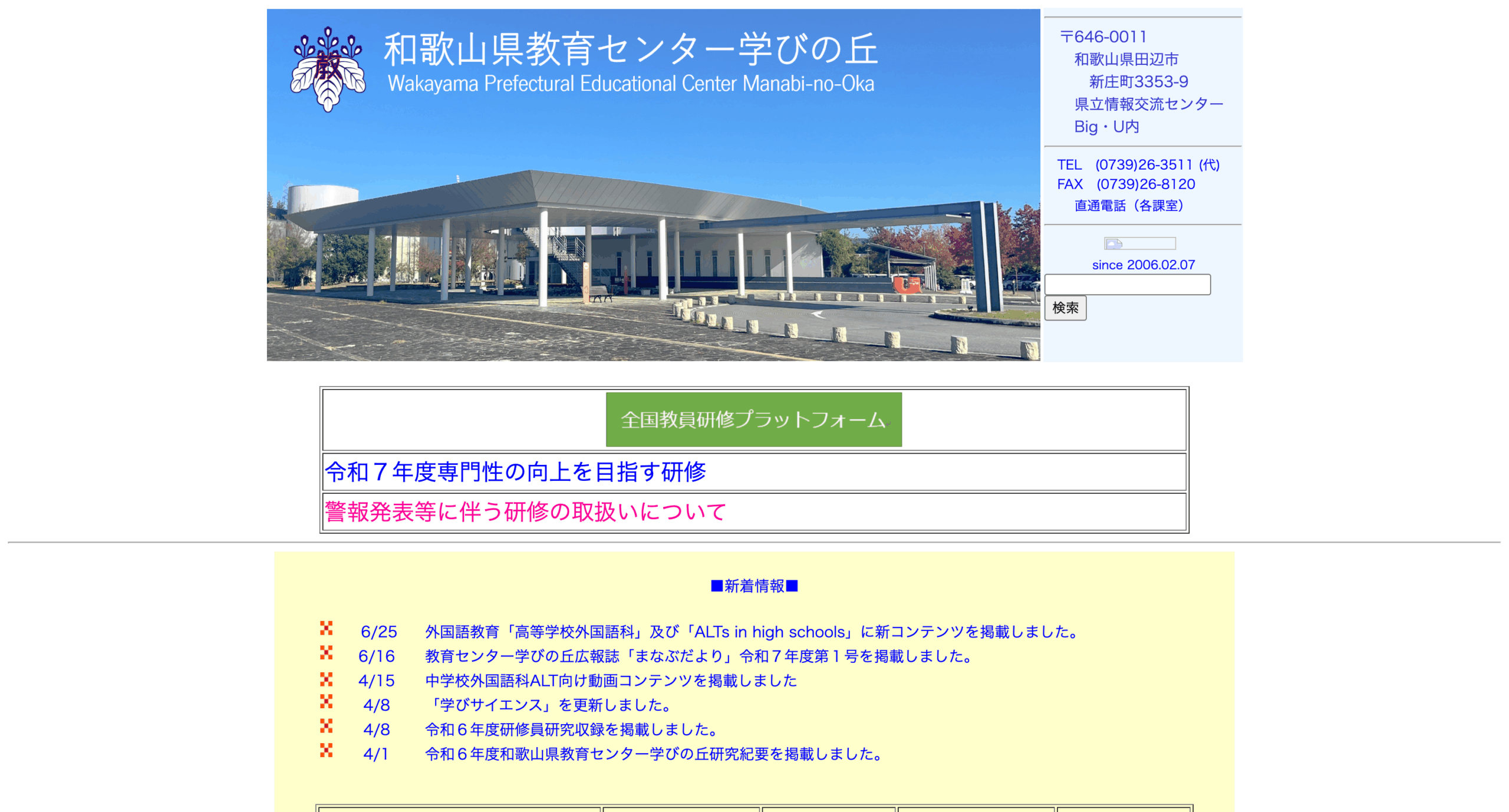Open the 全国教員研修プラットフォーム green banner
The width and height of the screenshot is (1509, 812).
tap(753, 420)
